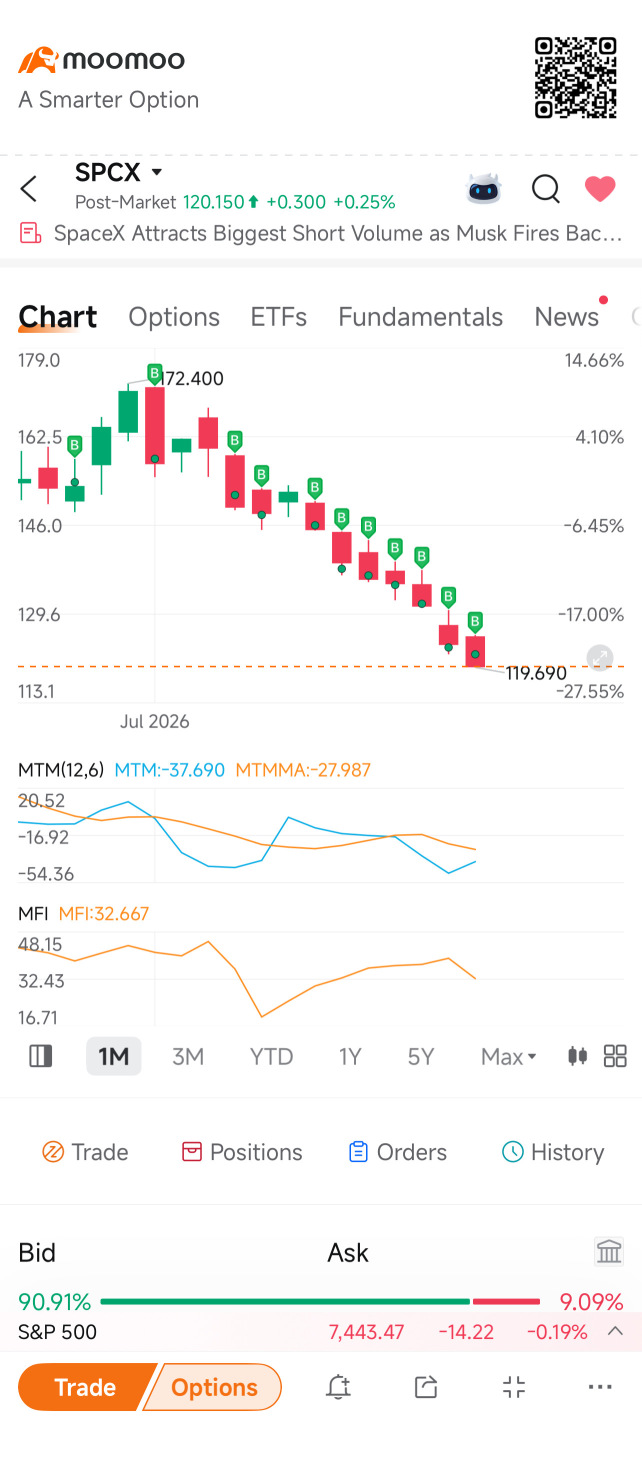The width and height of the screenshot is (642, 1474).
Task: Tap the minimize arrows icon in bottom bar
Action: 513,1386
